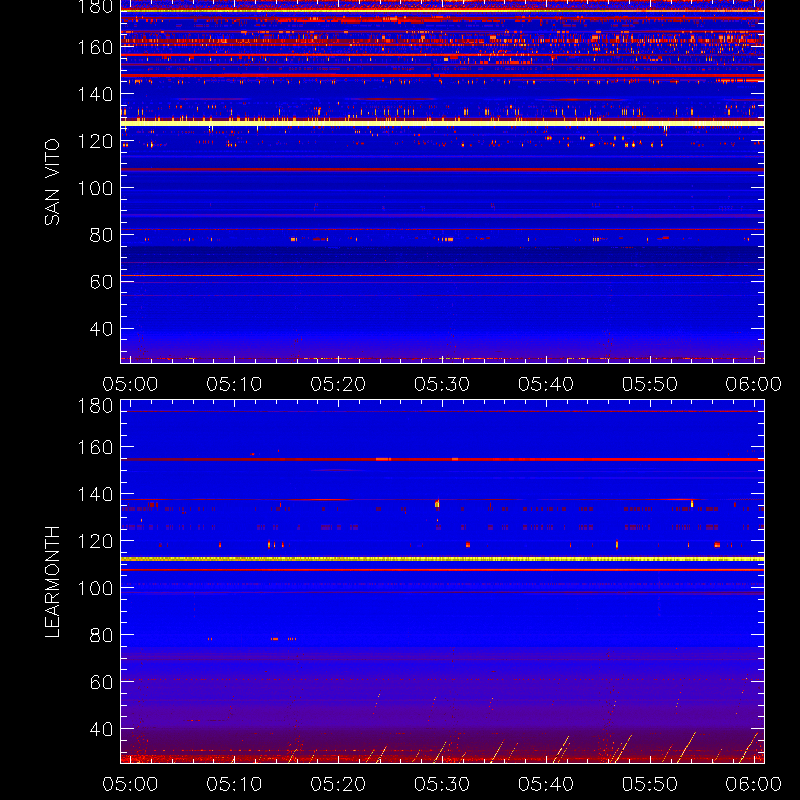The height and width of the screenshot is (800, 800).
Task: Click the yellow band near 112 MHz in Learmonth
Action: [x=442, y=559]
